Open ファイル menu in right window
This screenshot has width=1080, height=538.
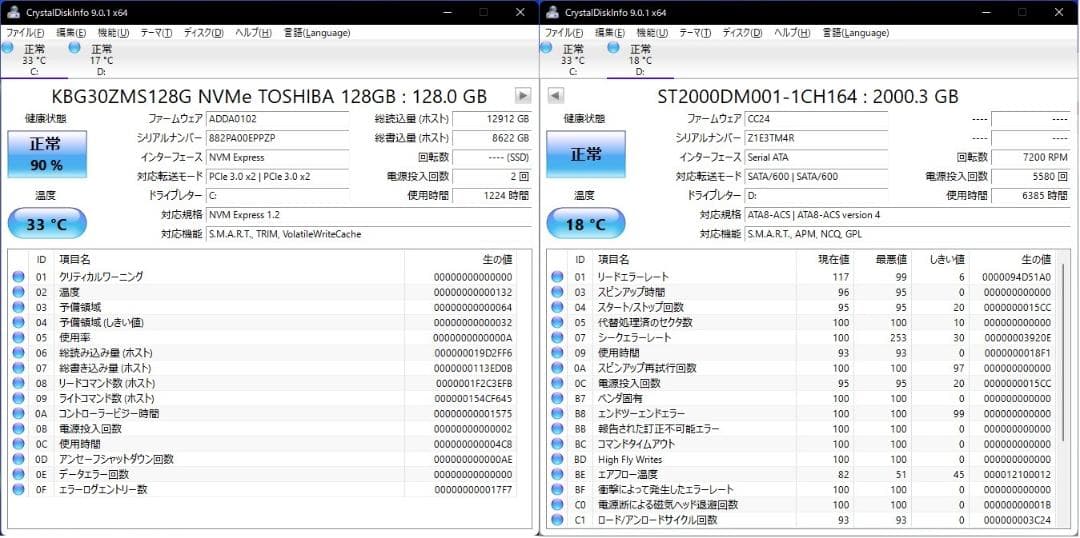pos(564,32)
